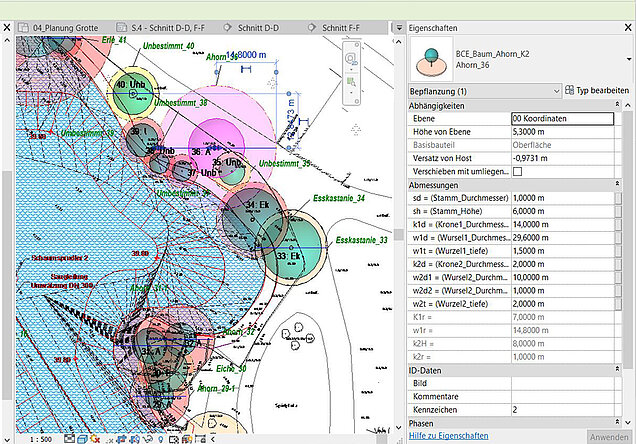Click Kennzeichen value field showing 2
The height and width of the screenshot is (444, 636).
pos(562,410)
